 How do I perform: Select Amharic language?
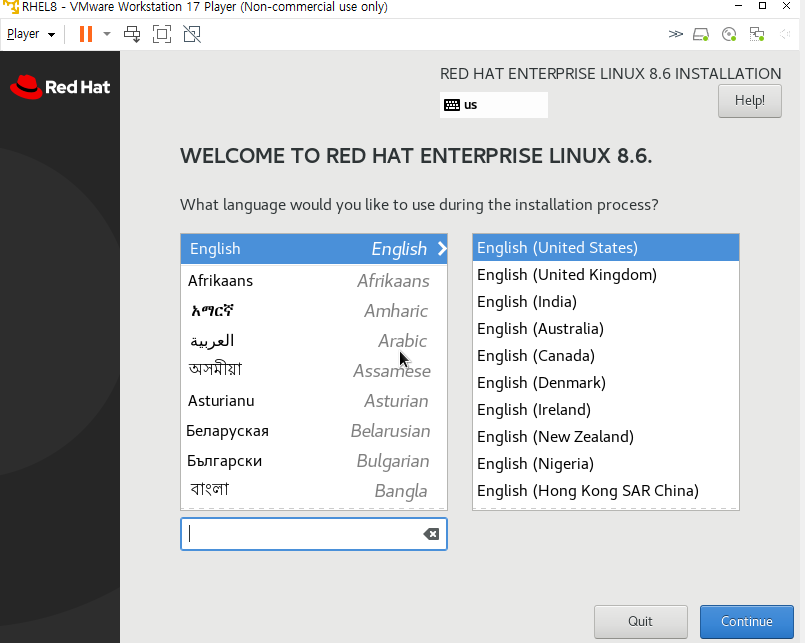314,311
